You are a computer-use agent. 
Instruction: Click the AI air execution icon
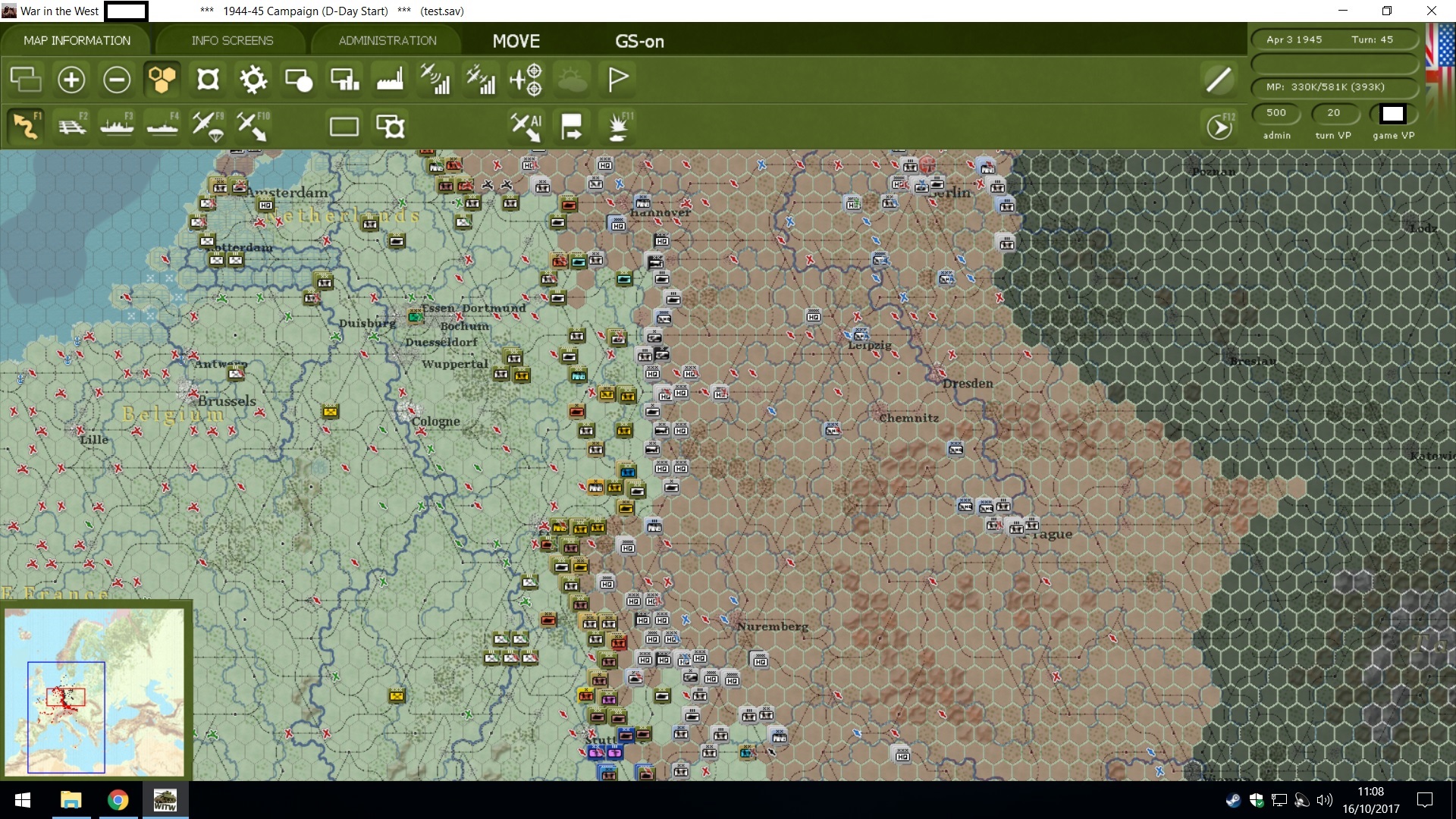[x=526, y=126]
